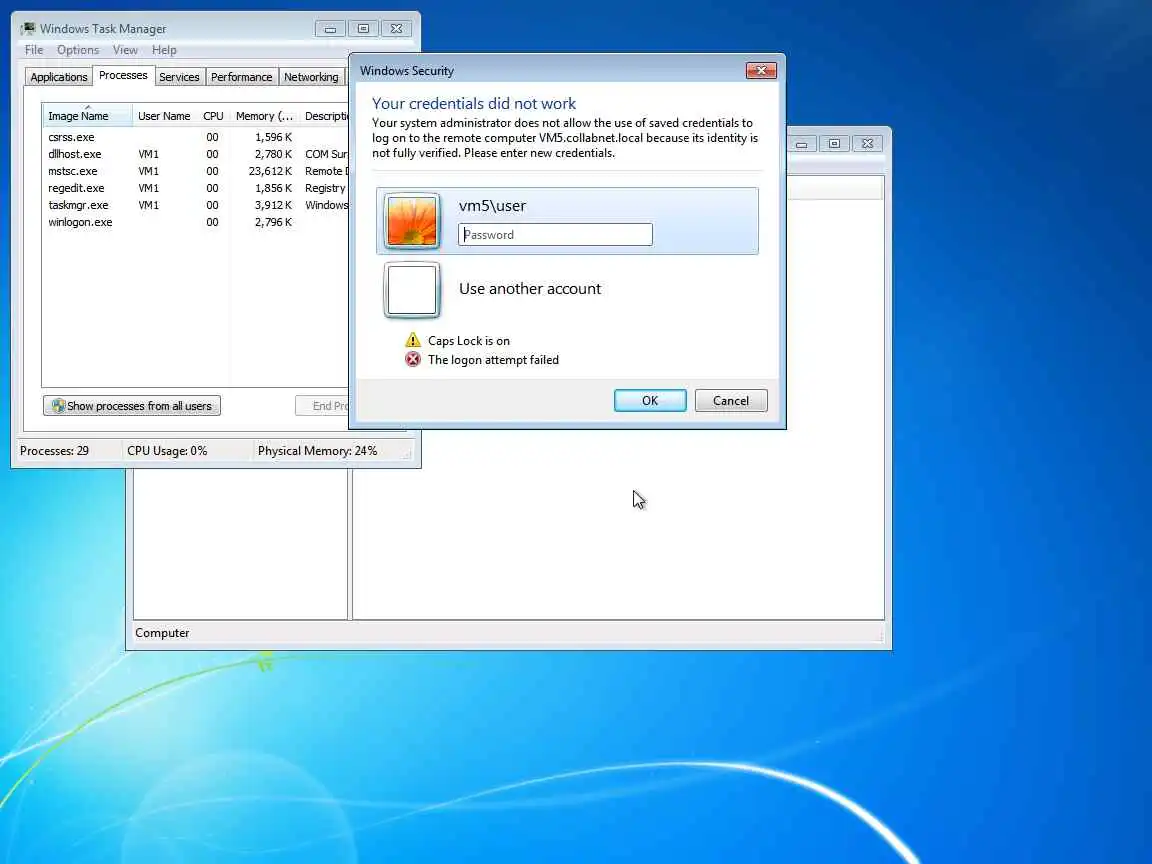The height and width of the screenshot is (864, 1152).
Task: Sort by the Description column header
Action: point(324,116)
